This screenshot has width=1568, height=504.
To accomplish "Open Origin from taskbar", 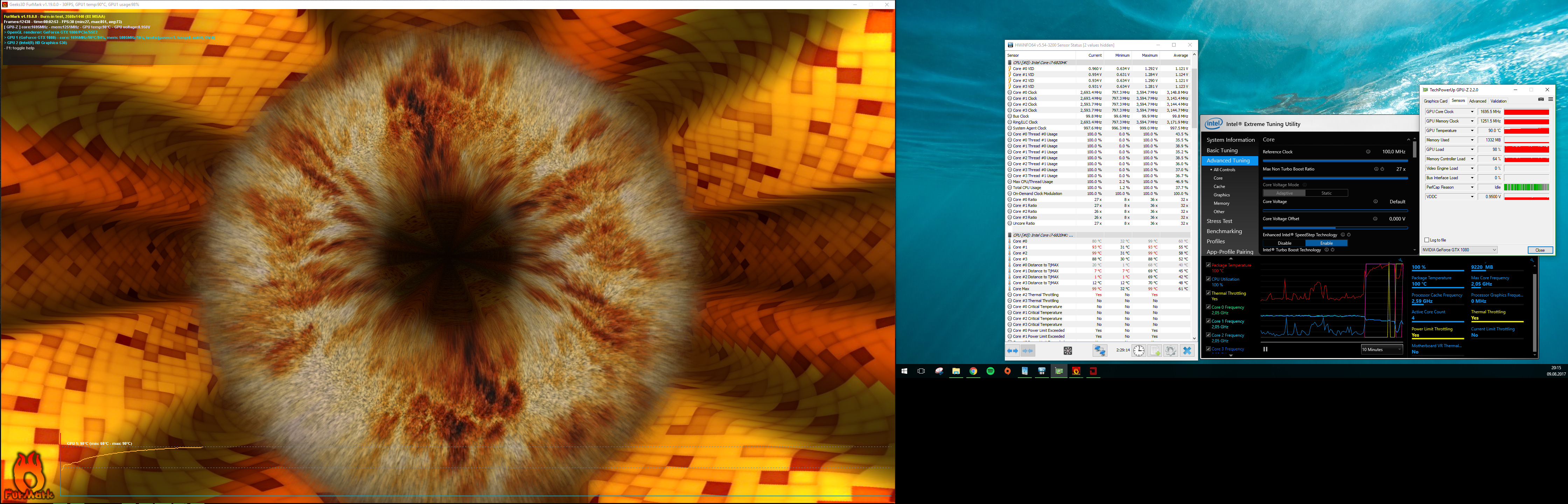I will pos(1007,371).
